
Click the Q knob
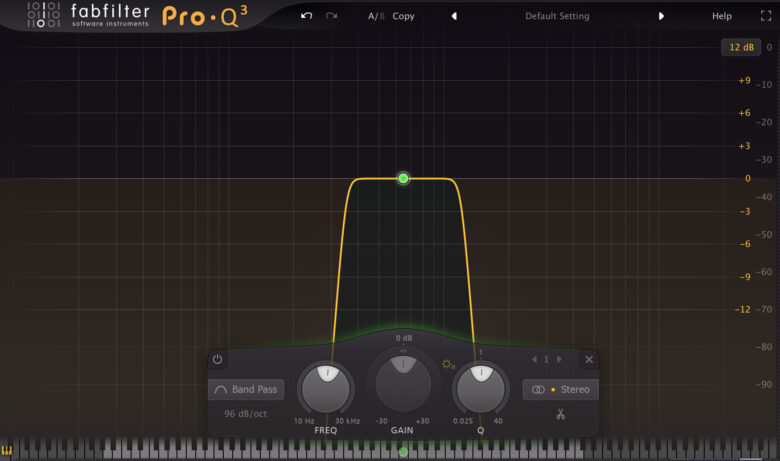(x=481, y=389)
